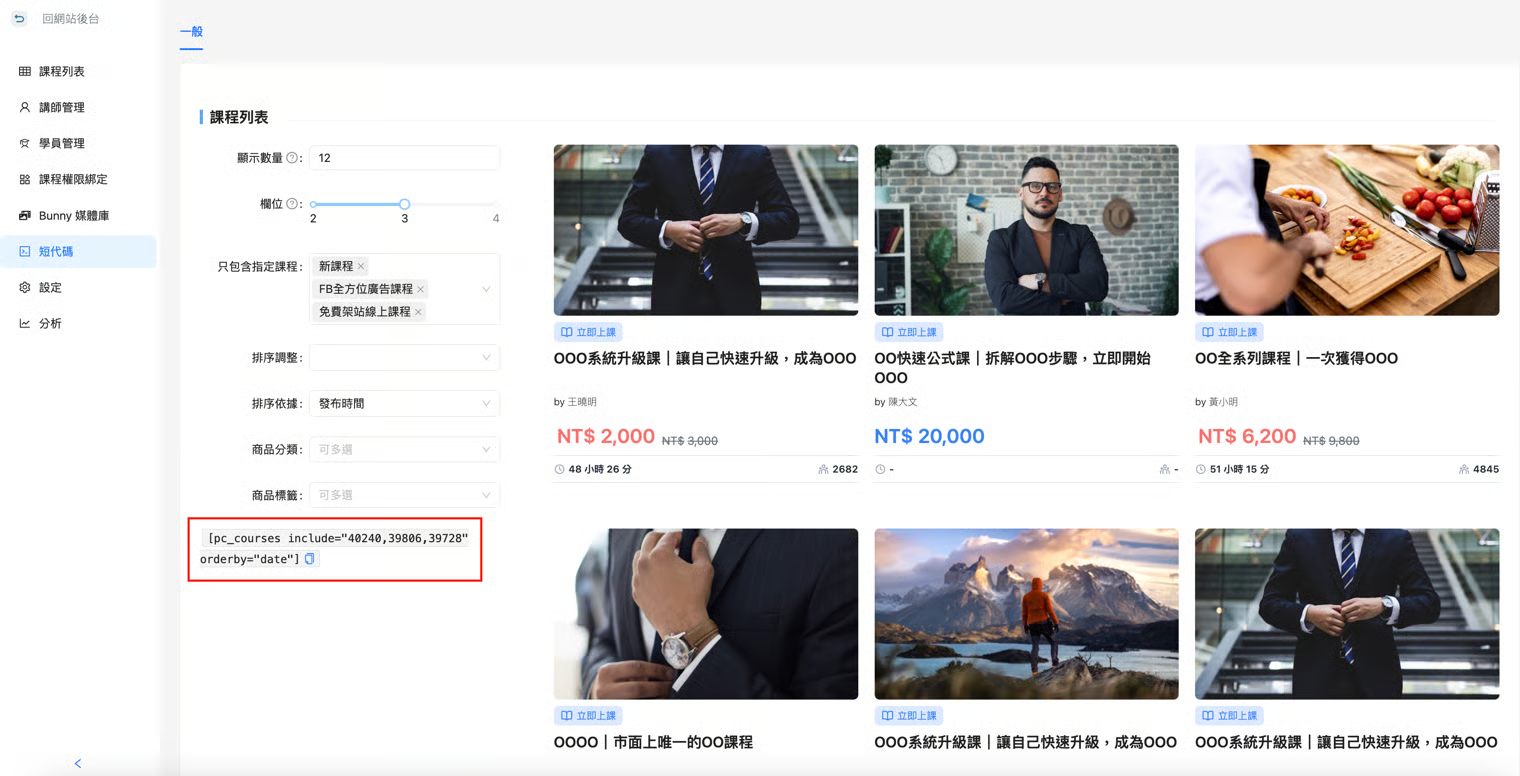The image size is (1520, 776).
Task: Click 立即上課 button on first course card
Action: pos(588,332)
